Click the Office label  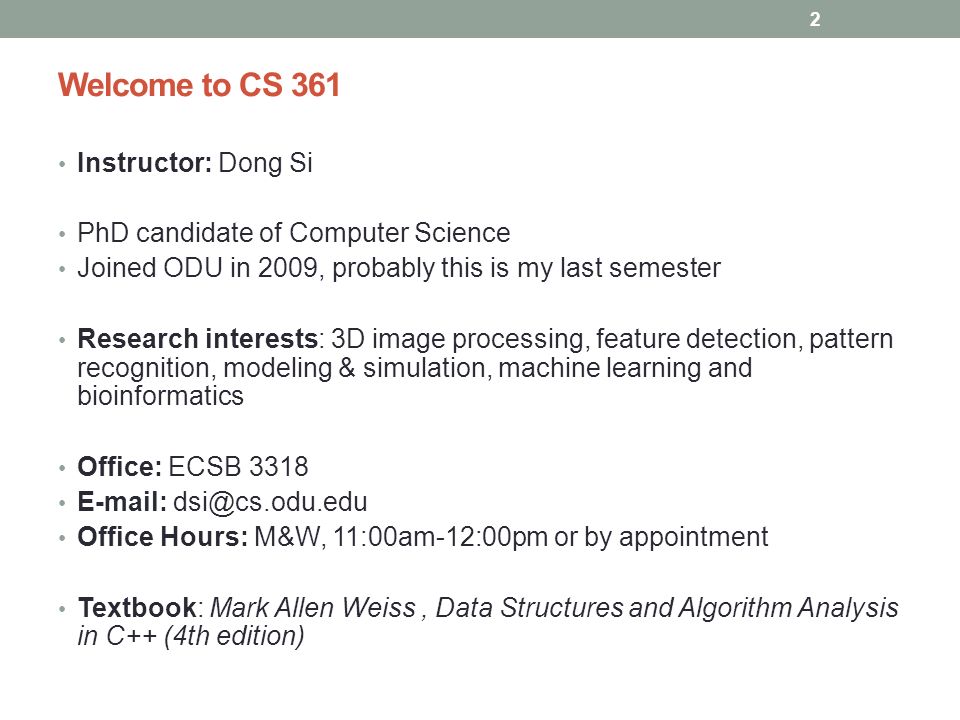[x=119, y=467]
